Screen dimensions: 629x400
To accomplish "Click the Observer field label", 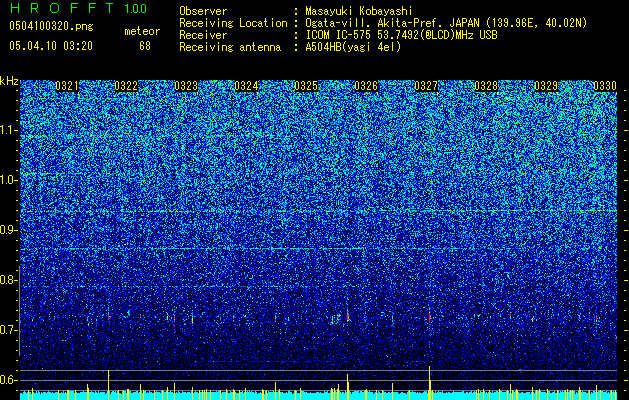I will [203, 11].
